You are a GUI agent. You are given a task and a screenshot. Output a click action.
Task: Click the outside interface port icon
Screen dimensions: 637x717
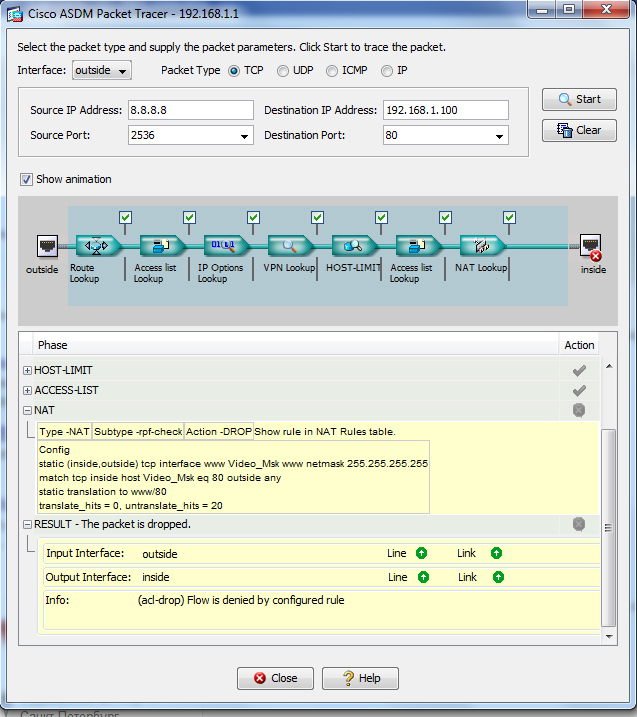click(47, 246)
